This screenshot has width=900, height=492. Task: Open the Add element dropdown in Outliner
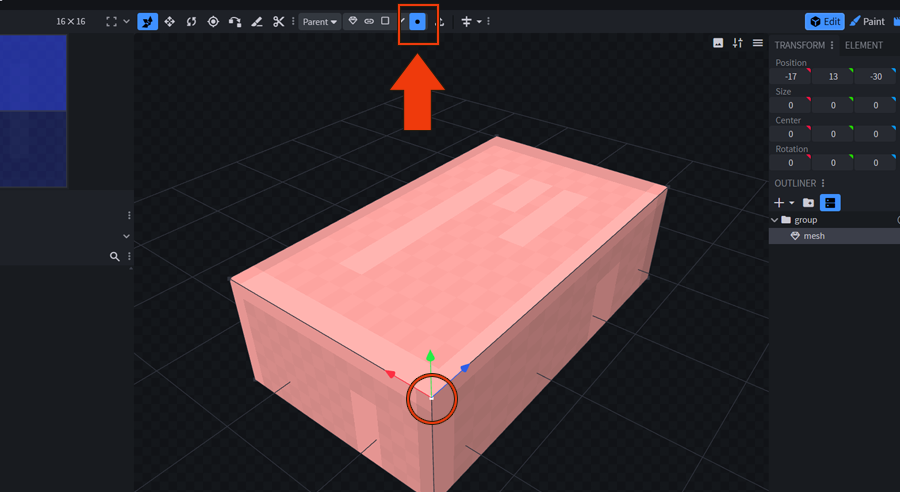[x=784, y=203]
